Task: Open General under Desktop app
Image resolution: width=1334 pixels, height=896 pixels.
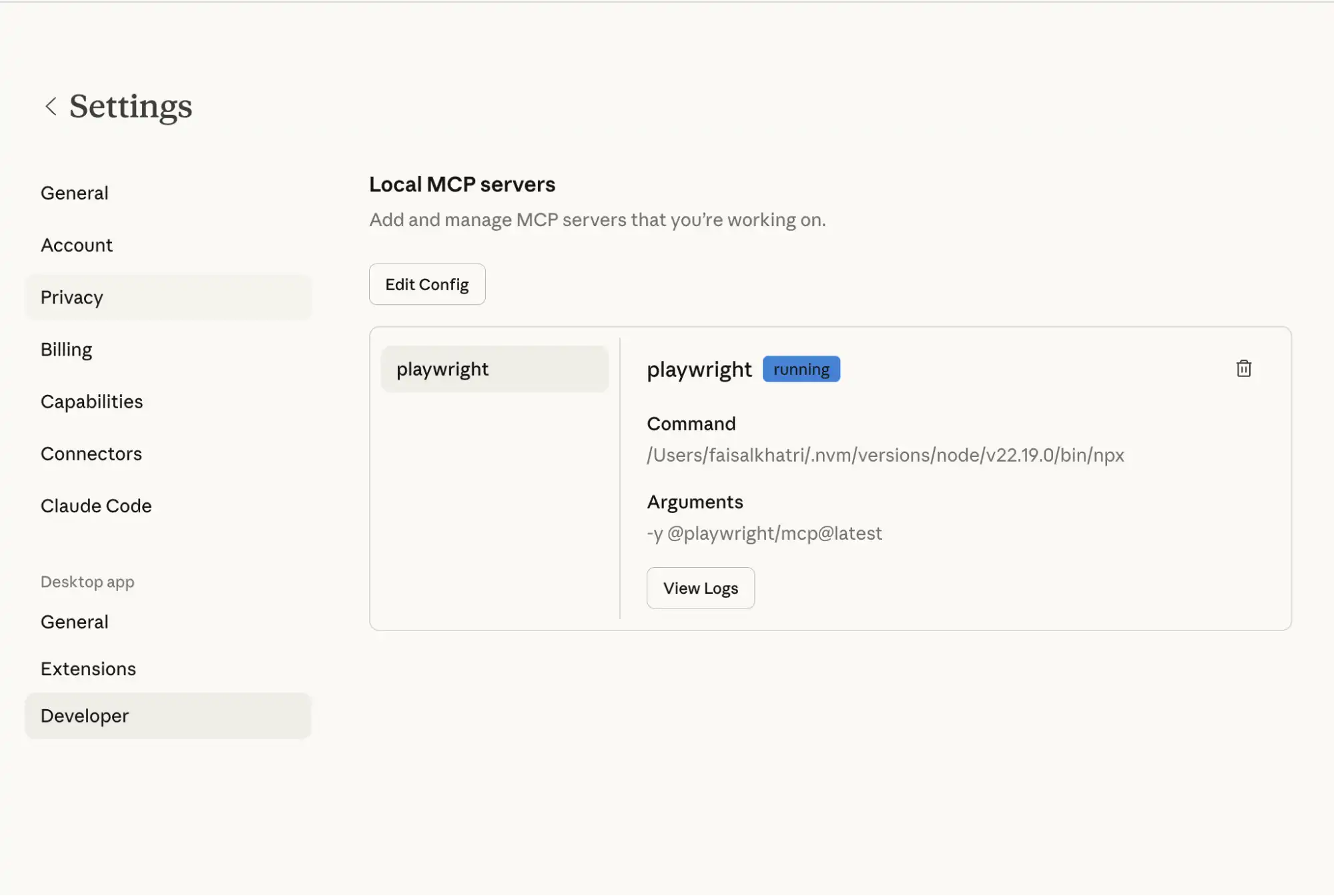Action: [x=74, y=621]
